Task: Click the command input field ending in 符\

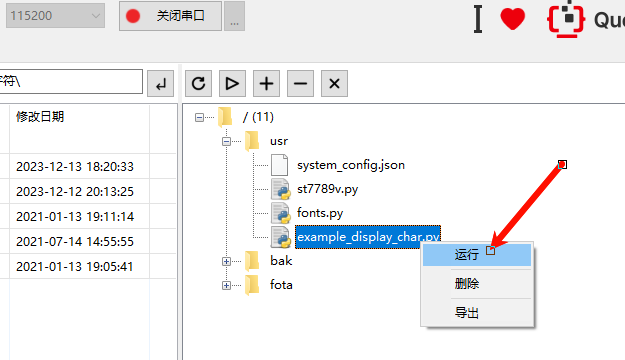Action: (x=71, y=82)
